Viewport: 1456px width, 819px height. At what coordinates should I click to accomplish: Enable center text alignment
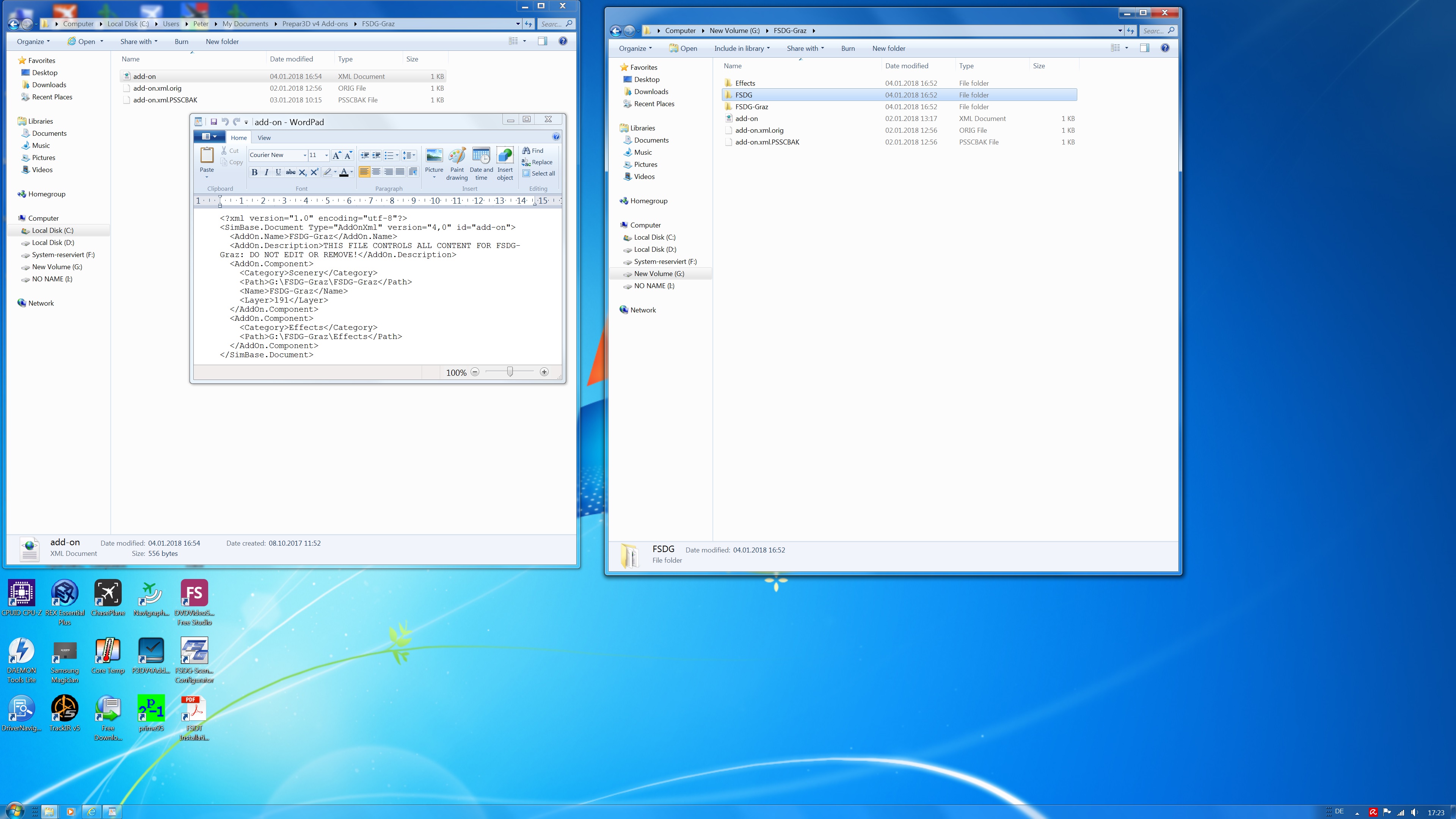pos(377,172)
